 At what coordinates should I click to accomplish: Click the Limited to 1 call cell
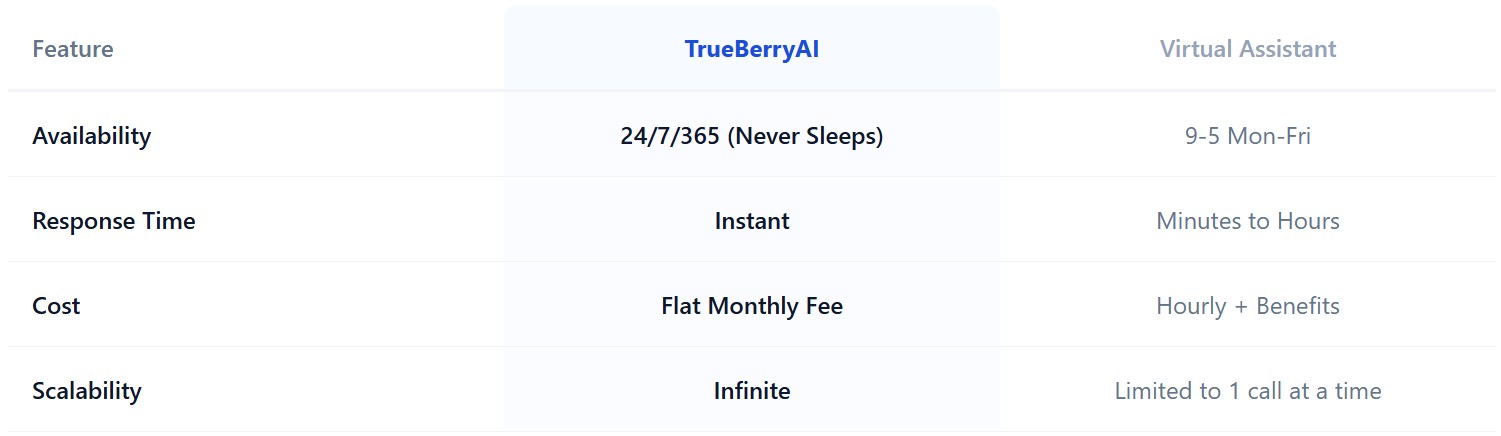pyautogui.click(x=1248, y=391)
